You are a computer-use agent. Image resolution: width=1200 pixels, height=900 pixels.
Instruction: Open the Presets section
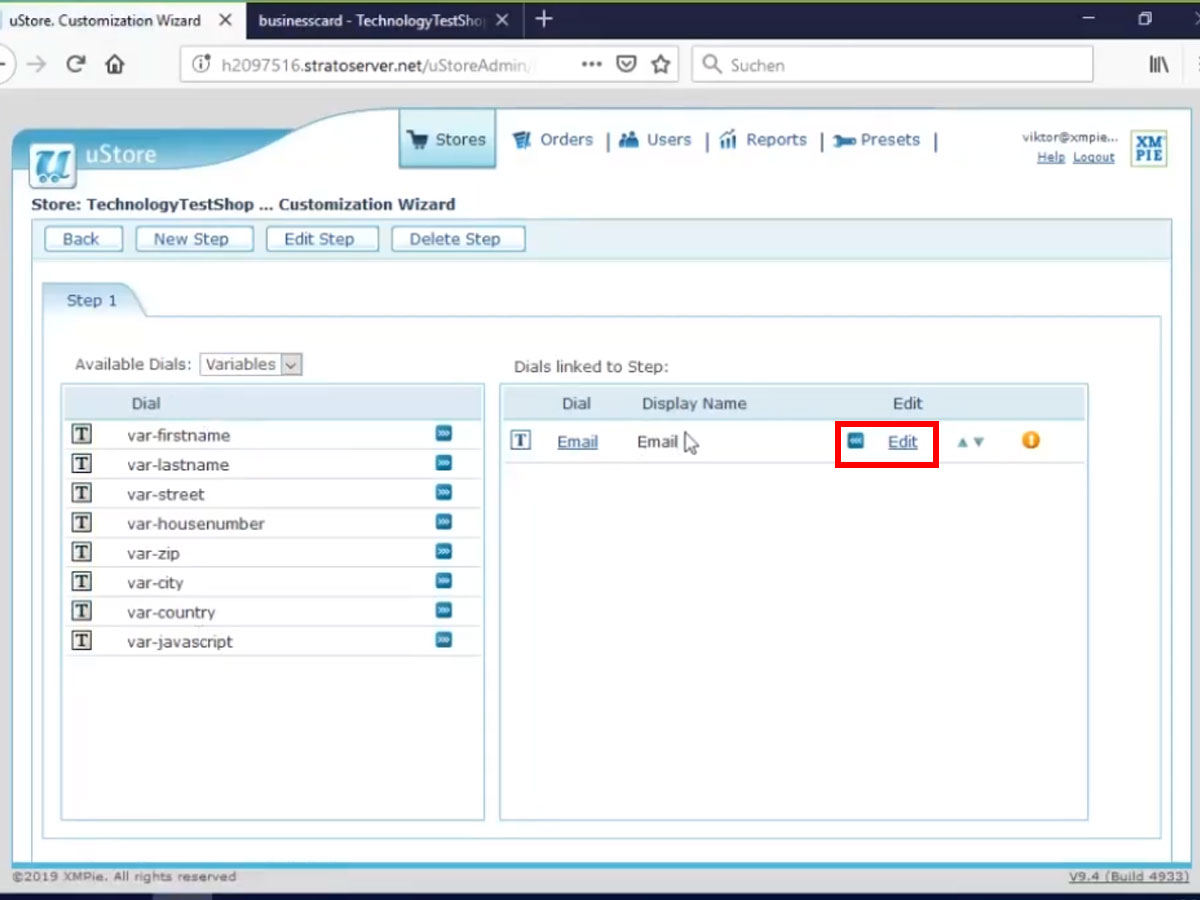[876, 140]
